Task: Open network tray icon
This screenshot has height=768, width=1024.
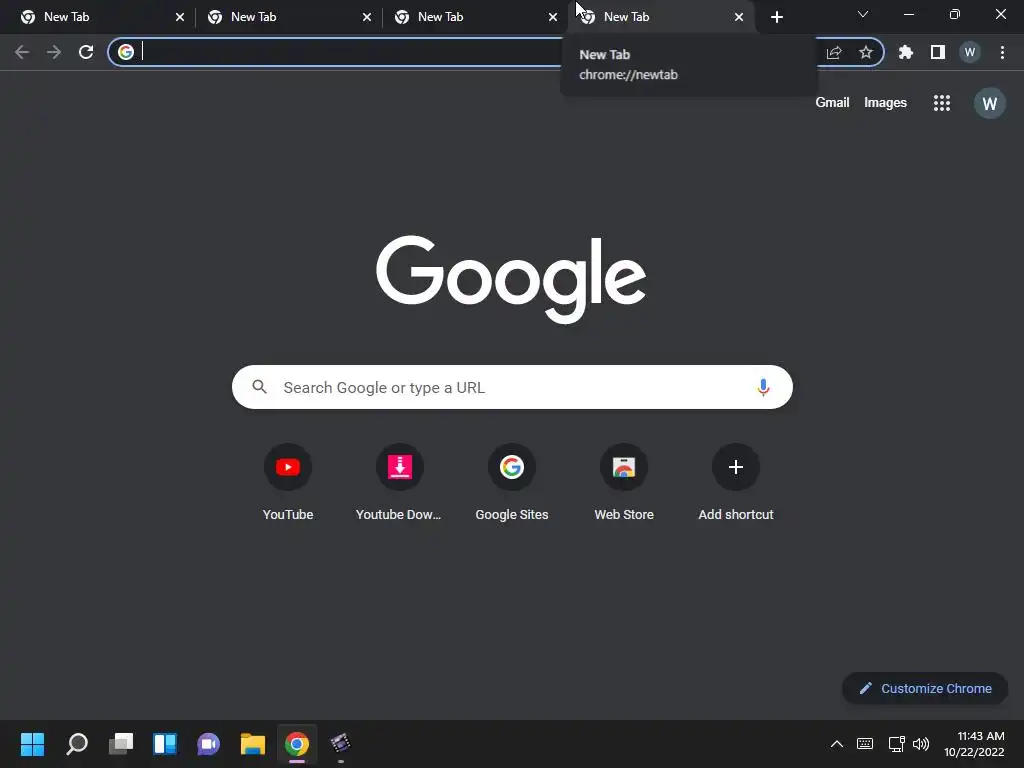Action: pos(896,744)
